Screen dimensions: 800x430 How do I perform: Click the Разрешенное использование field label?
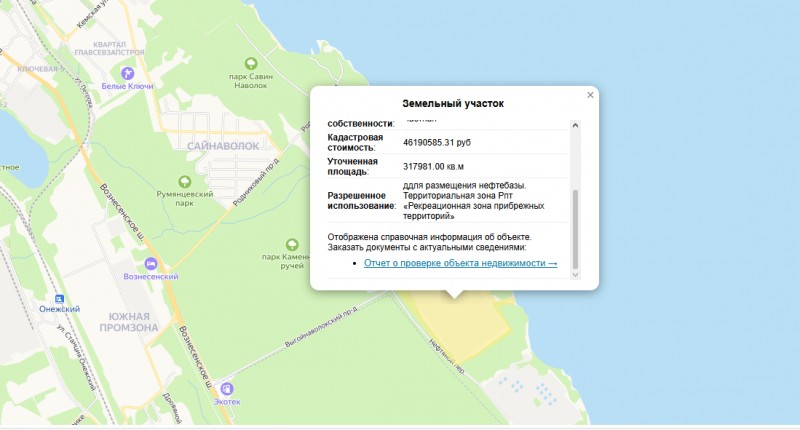tap(357, 199)
